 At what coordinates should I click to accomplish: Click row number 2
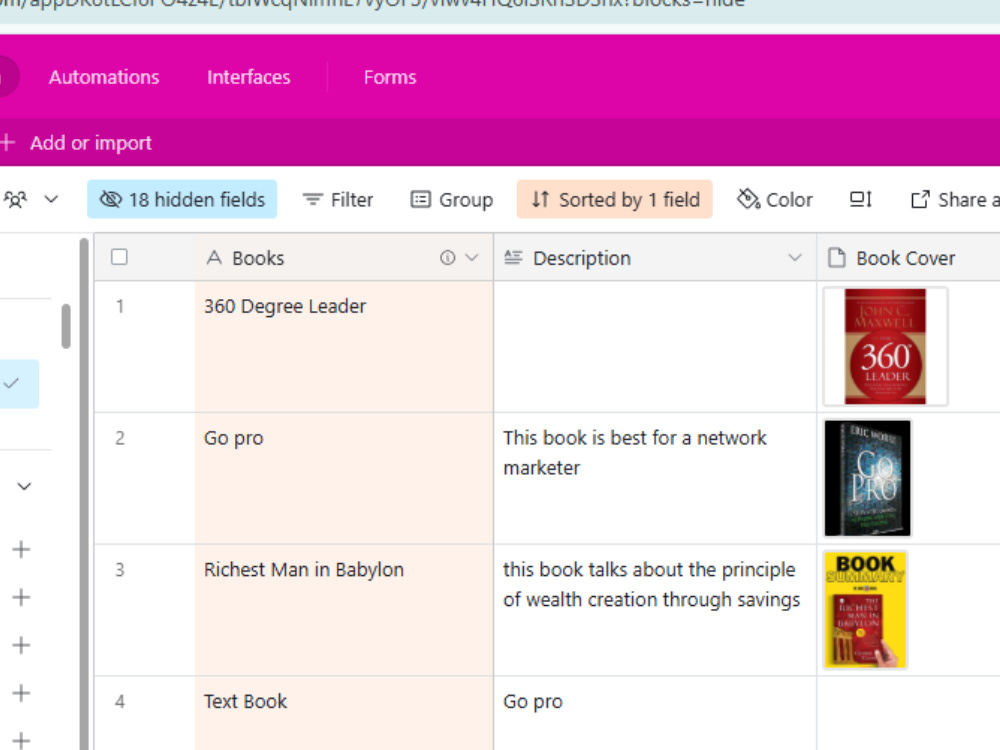pyautogui.click(x=120, y=438)
